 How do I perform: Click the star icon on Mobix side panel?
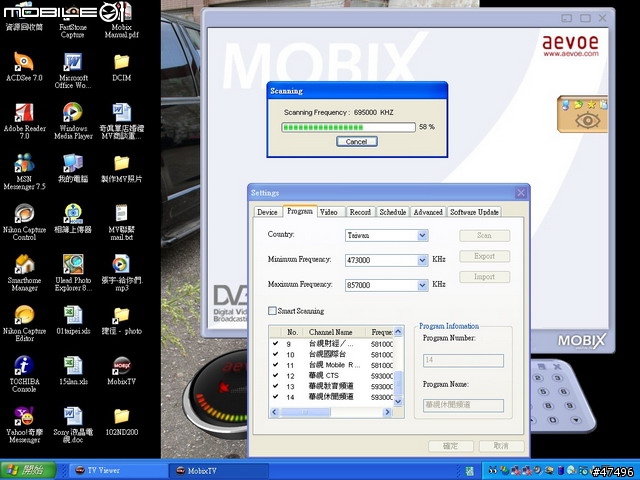591,105
